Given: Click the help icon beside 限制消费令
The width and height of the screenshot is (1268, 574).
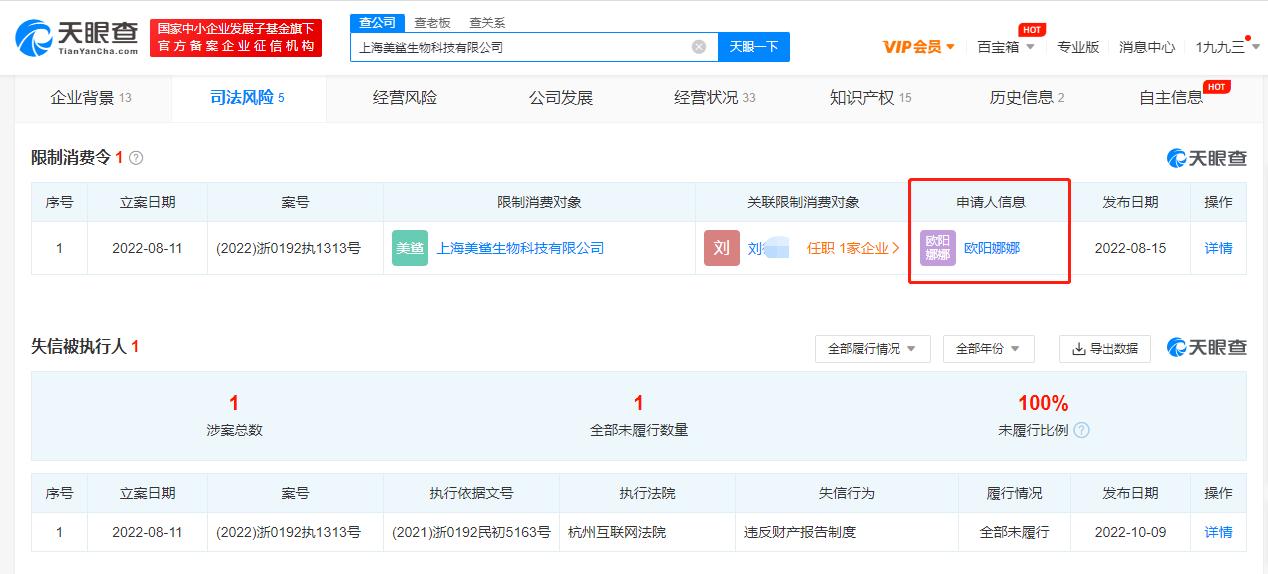Looking at the screenshot, I should click(x=136, y=158).
